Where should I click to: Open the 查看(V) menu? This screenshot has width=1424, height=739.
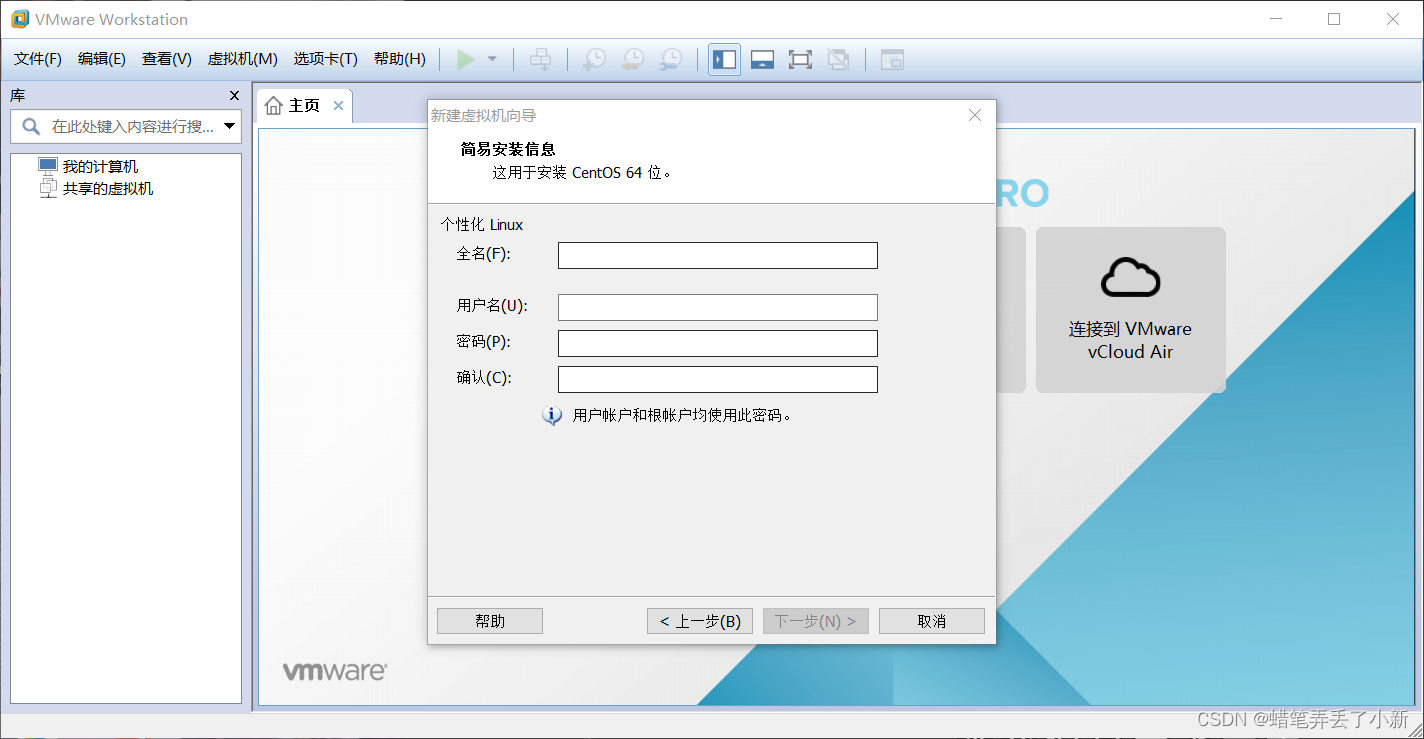[x=167, y=59]
